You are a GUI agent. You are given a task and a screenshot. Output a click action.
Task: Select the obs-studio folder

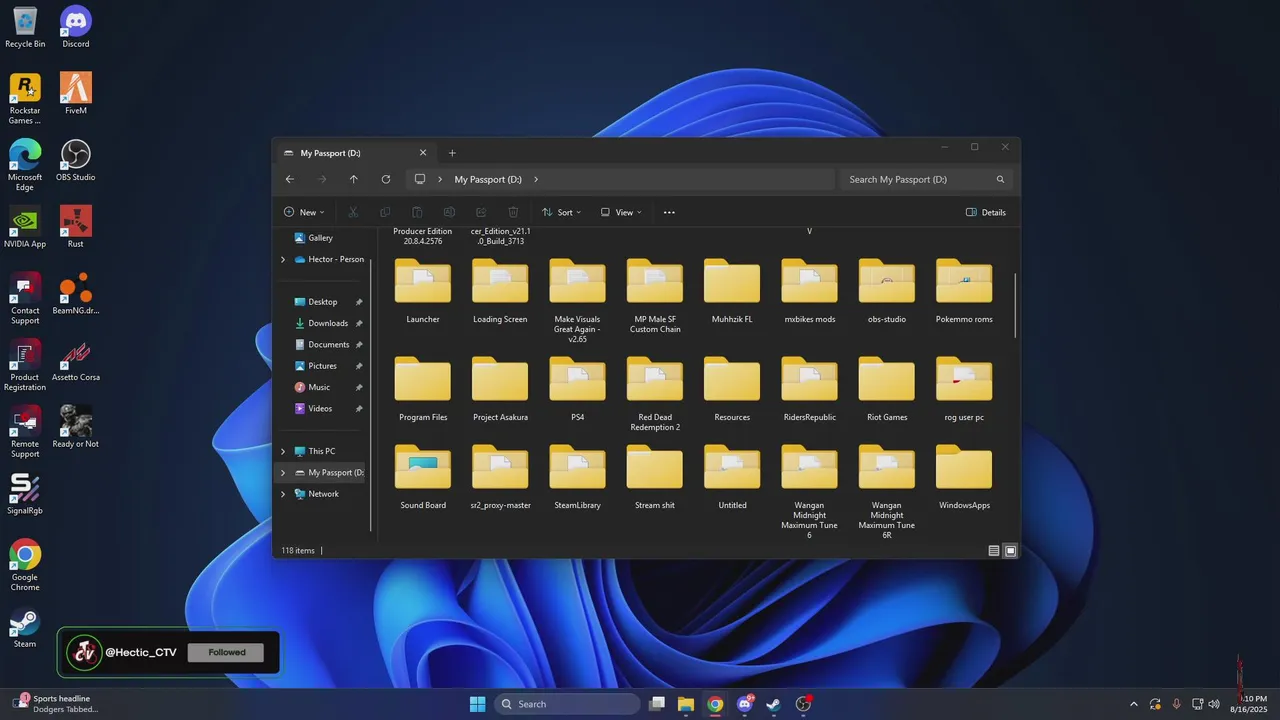click(x=887, y=290)
